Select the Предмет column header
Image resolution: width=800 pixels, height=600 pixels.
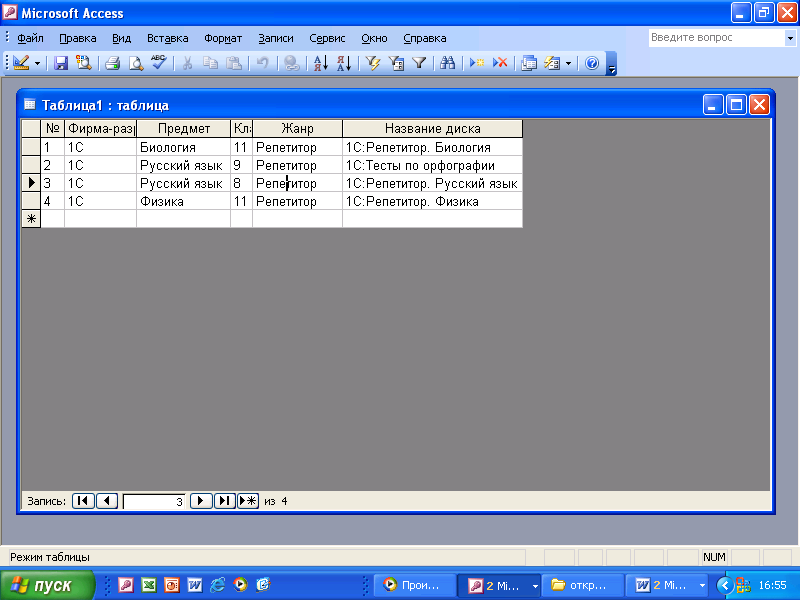point(184,129)
